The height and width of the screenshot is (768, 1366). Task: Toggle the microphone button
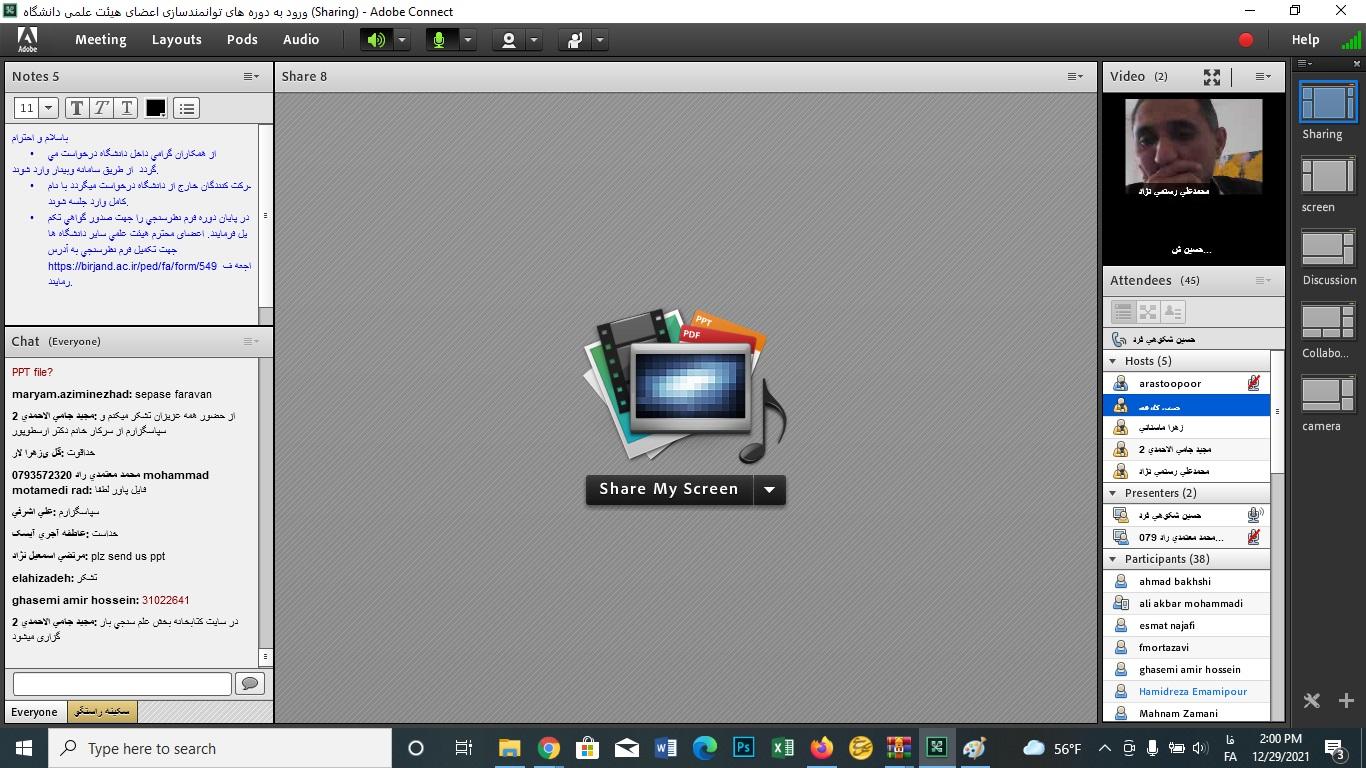coord(438,40)
